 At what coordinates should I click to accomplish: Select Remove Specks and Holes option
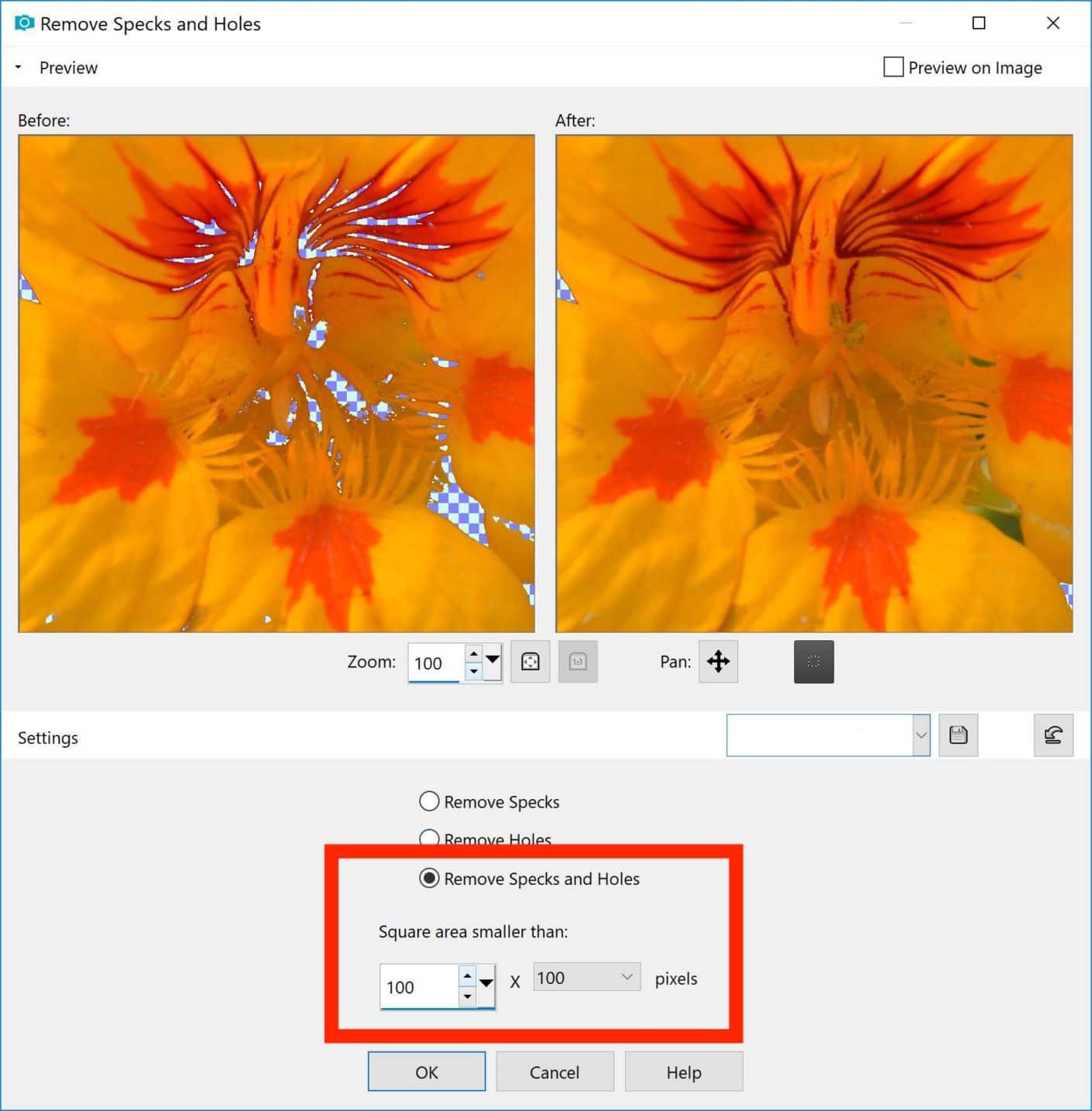pos(429,878)
